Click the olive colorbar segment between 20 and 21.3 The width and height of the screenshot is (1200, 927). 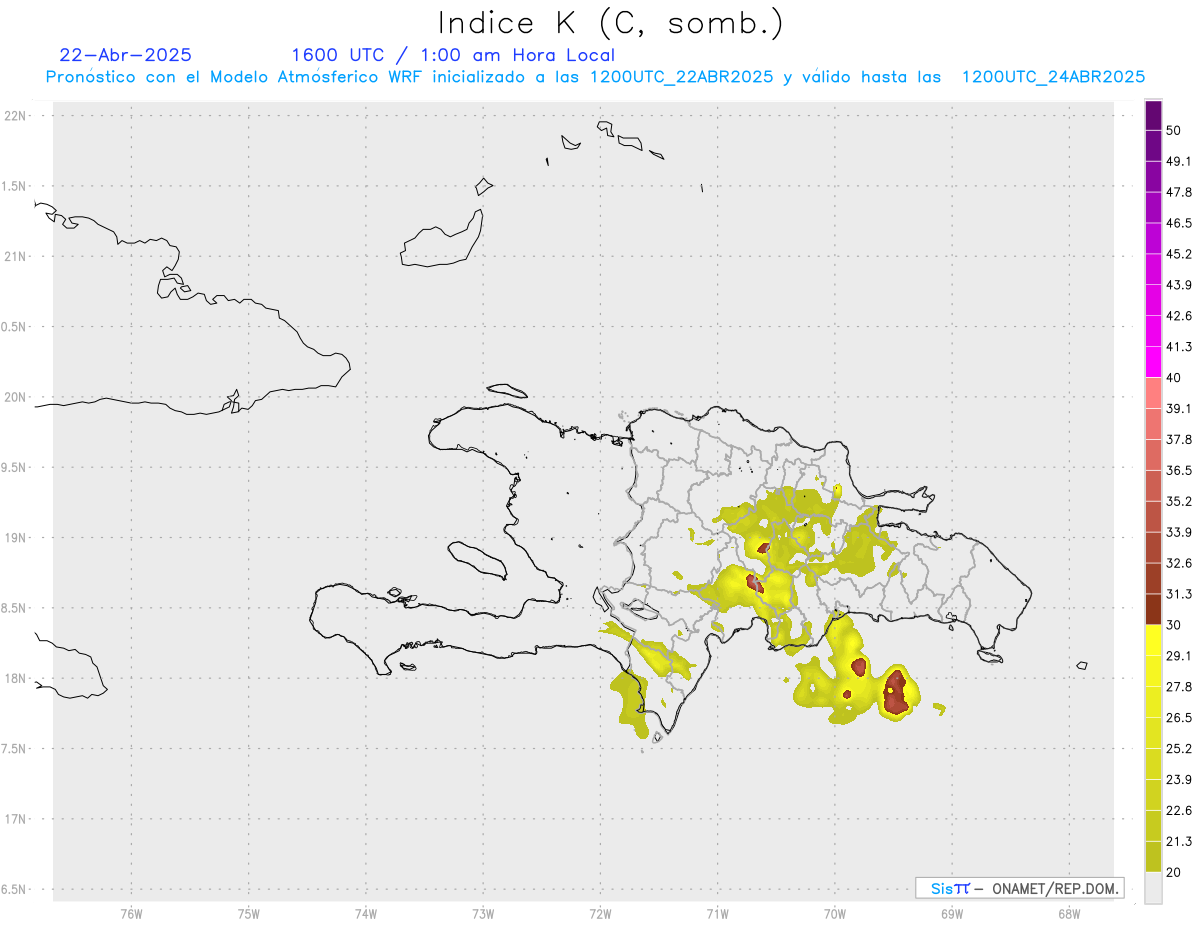(1153, 857)
